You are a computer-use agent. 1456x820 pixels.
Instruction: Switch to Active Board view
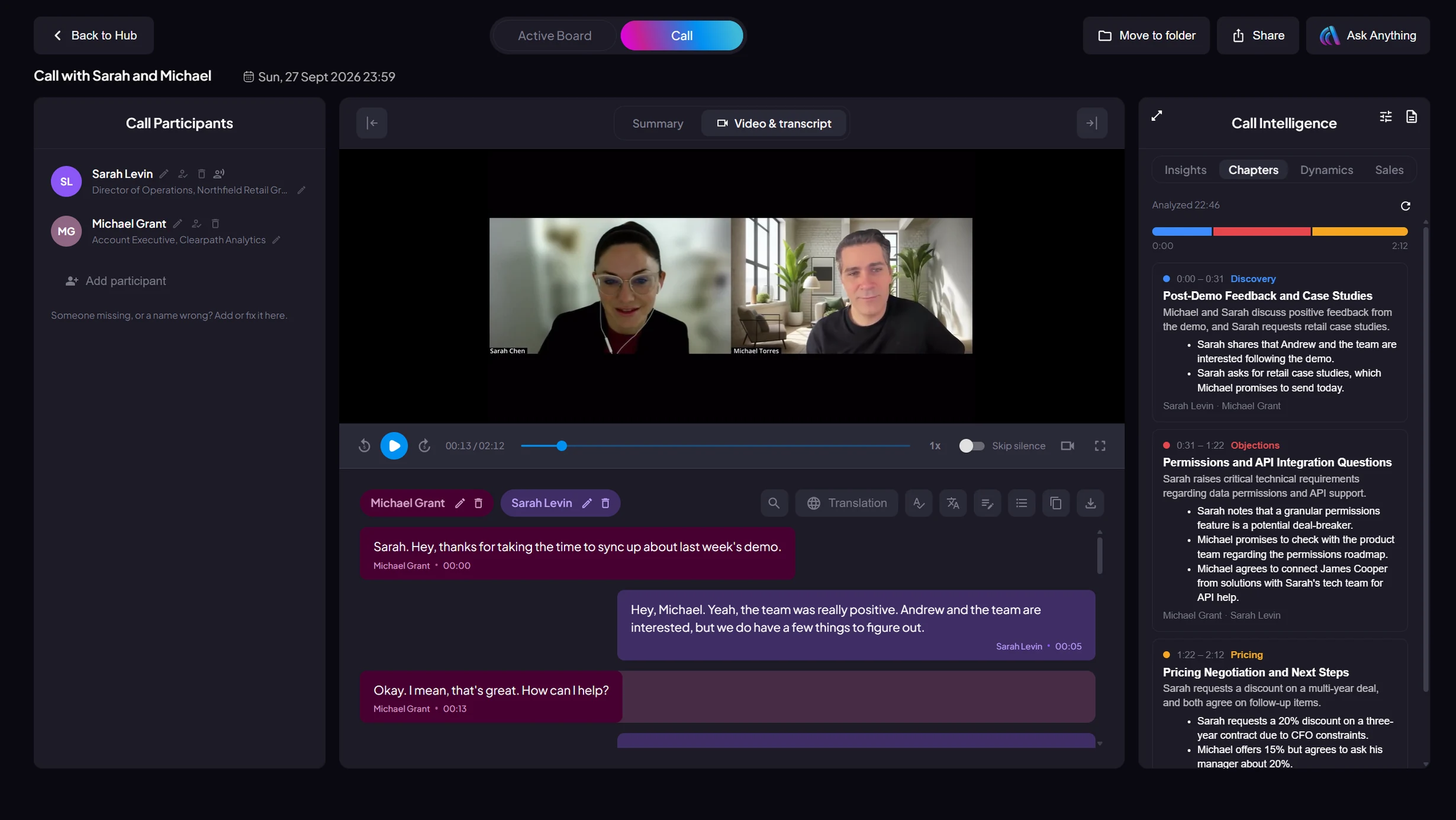click(555, 36)
